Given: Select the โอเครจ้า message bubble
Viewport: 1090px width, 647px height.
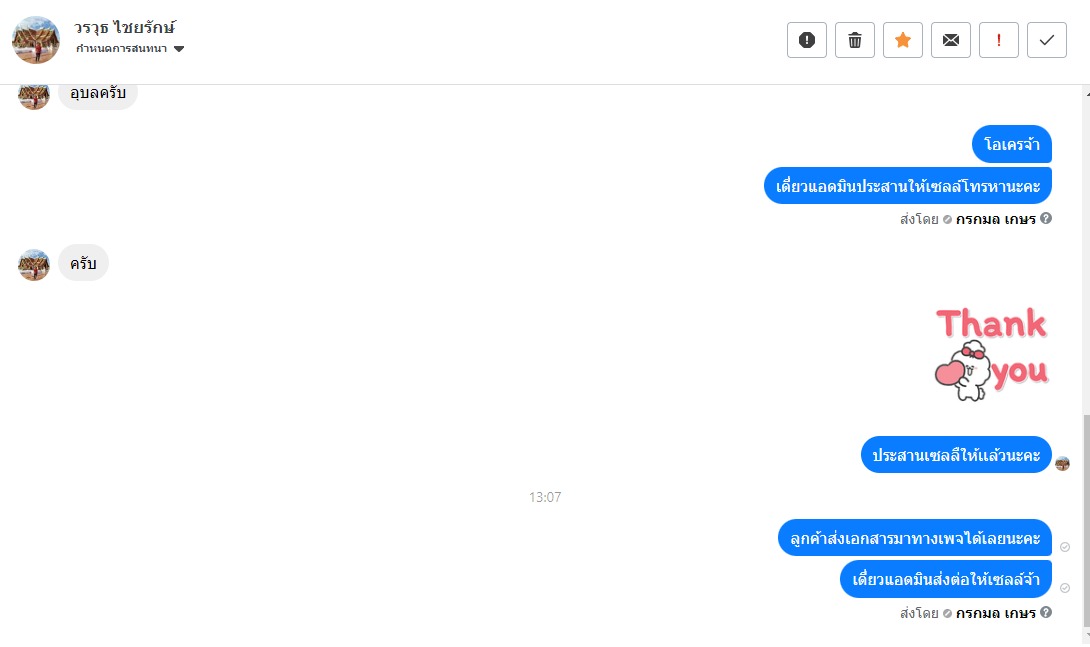Looking at the screenshot, I should [x=1011, y=145].
